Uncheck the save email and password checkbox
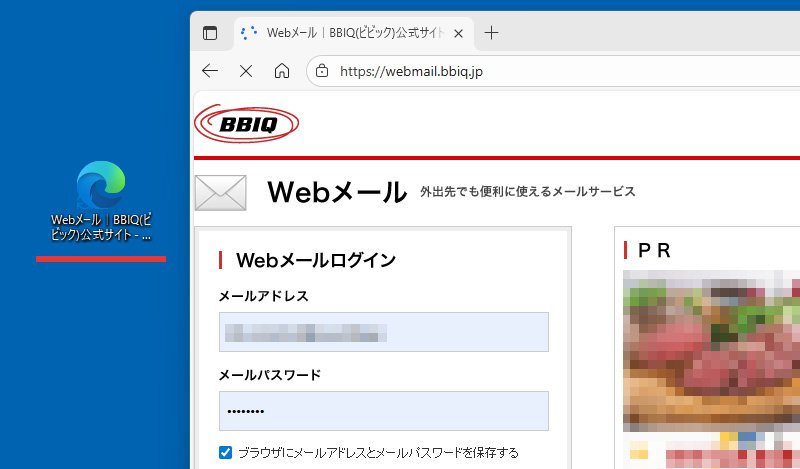This screenshot has width=800, height=469. tap(225, 452)
